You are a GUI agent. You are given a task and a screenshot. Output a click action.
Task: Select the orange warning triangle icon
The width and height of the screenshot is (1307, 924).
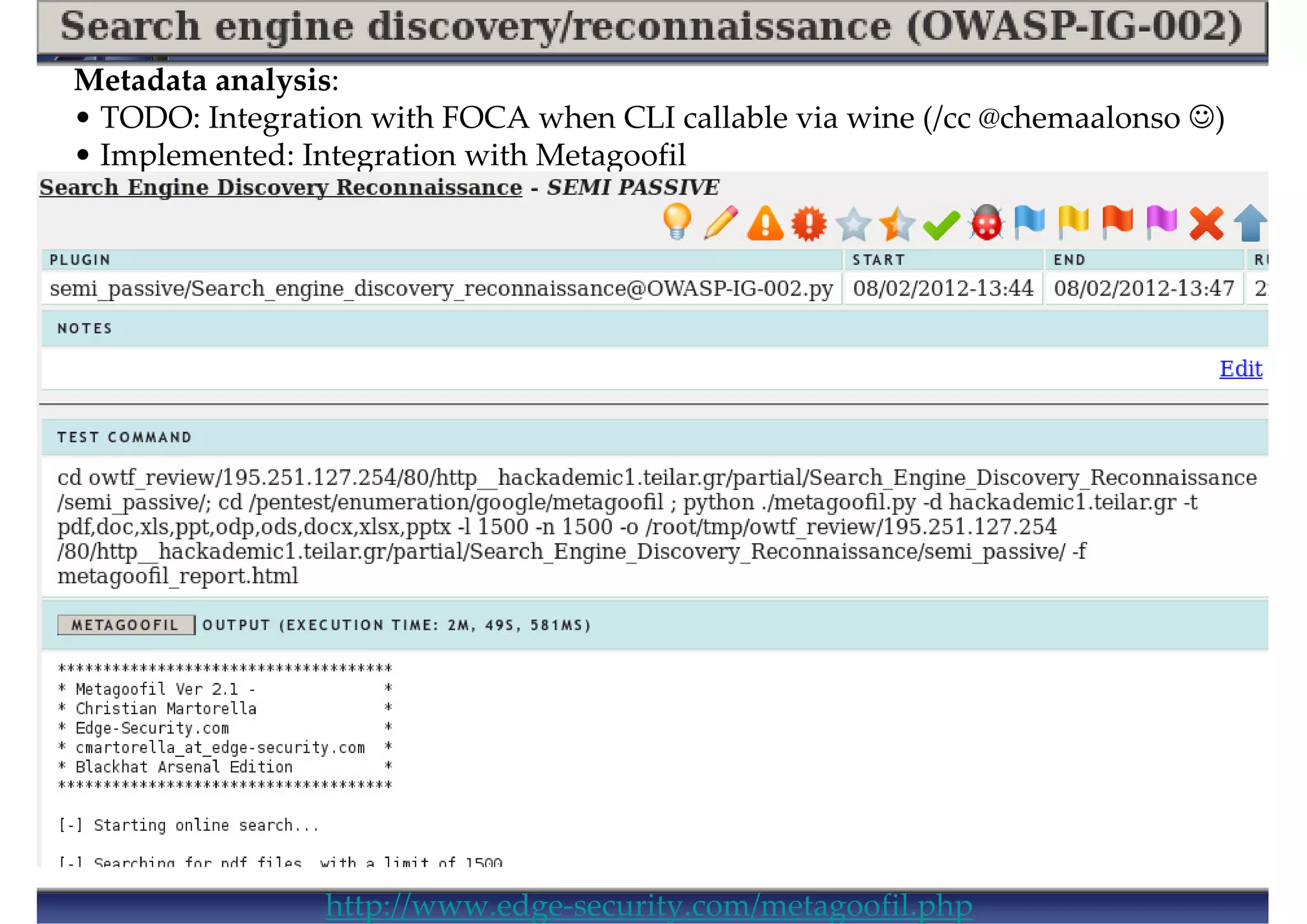(x=765, y=223)
